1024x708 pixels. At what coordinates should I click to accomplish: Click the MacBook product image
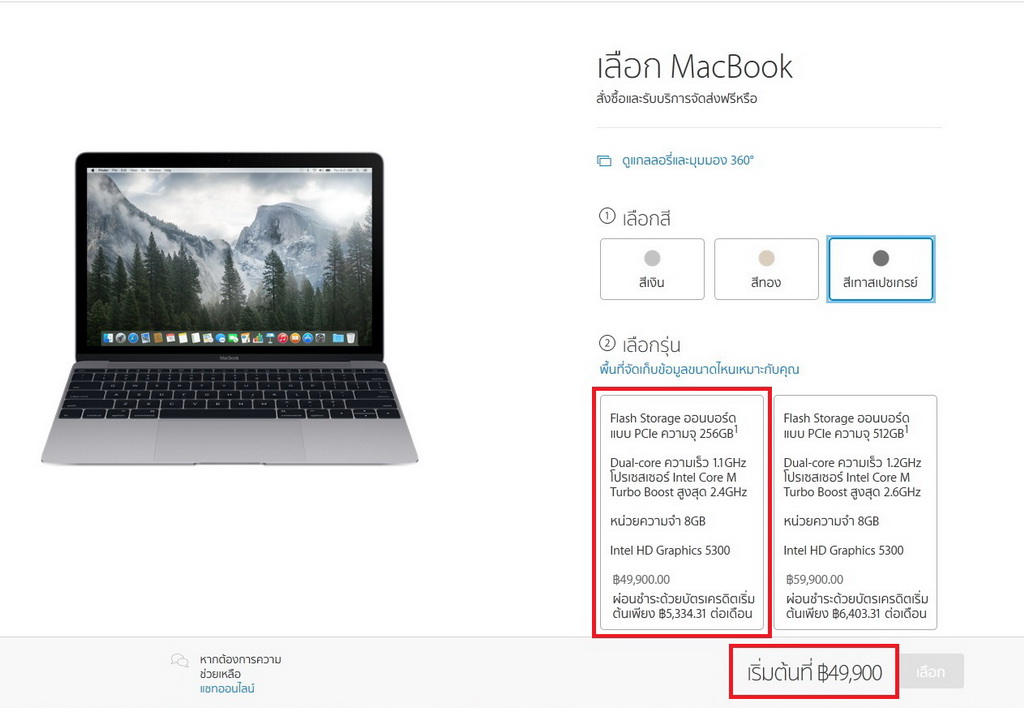pos(229,308)
